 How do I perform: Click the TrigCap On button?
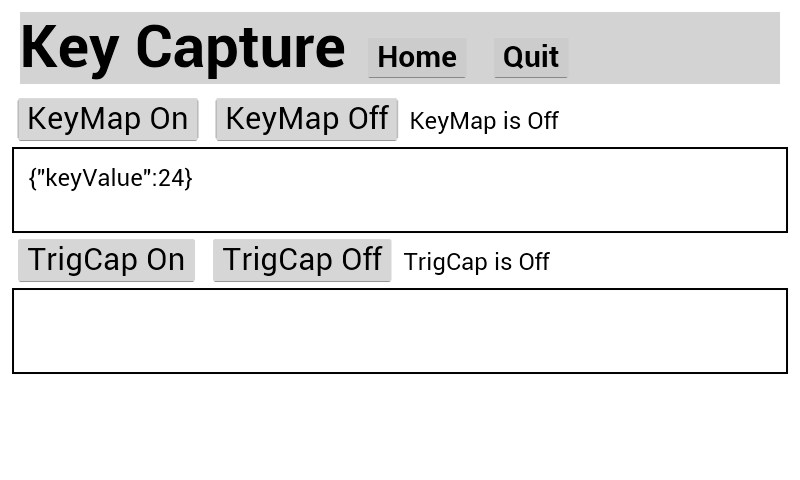click(x=106, y=260)
